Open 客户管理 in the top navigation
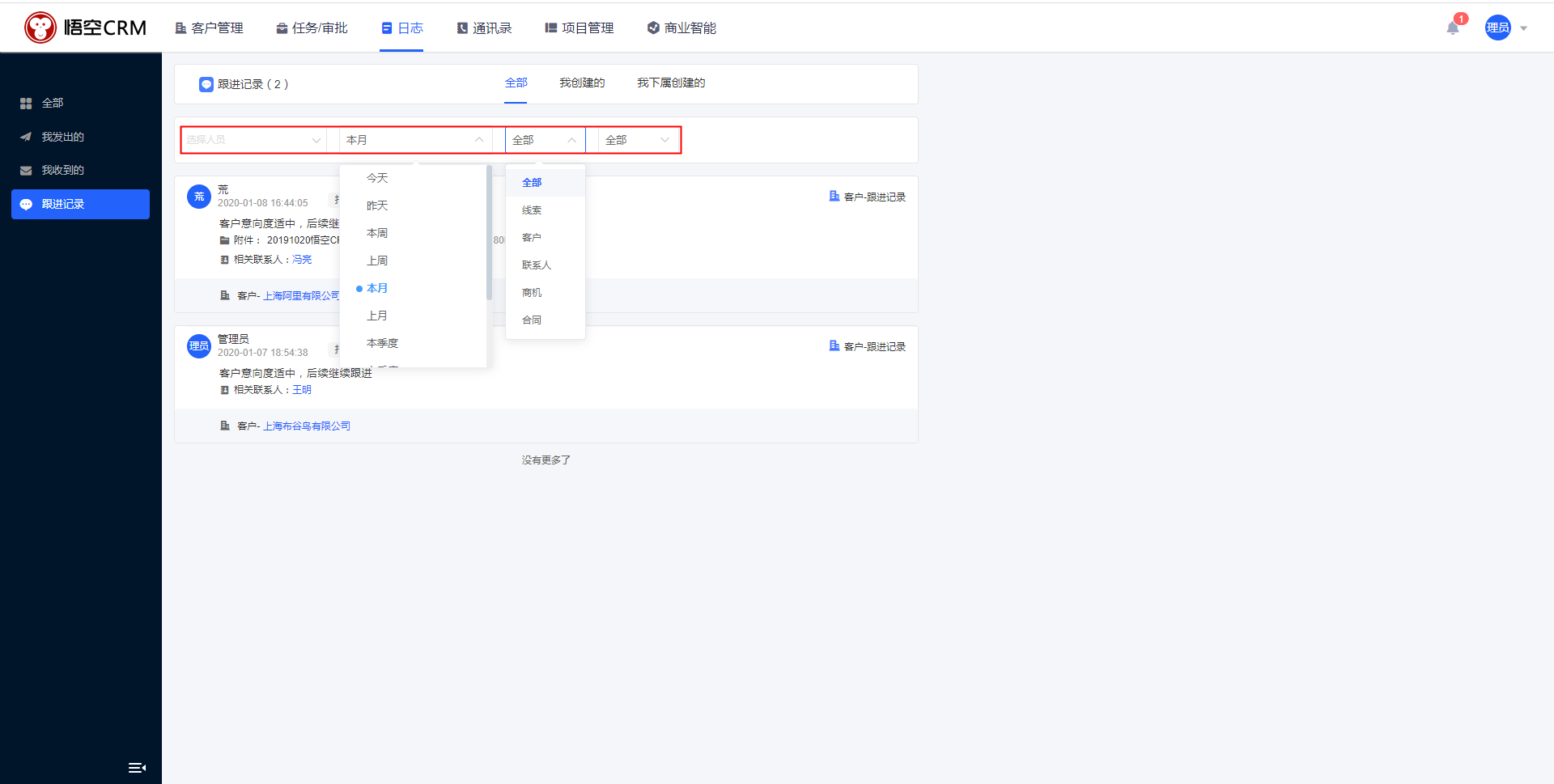Screen dimensions: 1554x784 (209, 28)
